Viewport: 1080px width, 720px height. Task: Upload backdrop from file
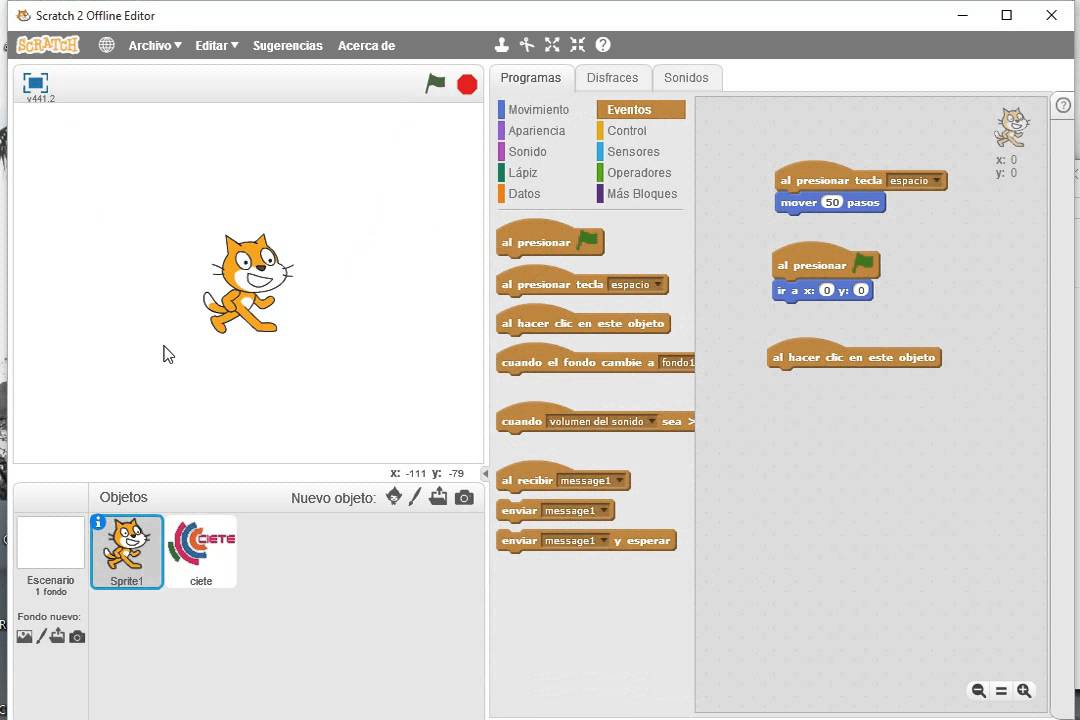click(x=58, y=636)
